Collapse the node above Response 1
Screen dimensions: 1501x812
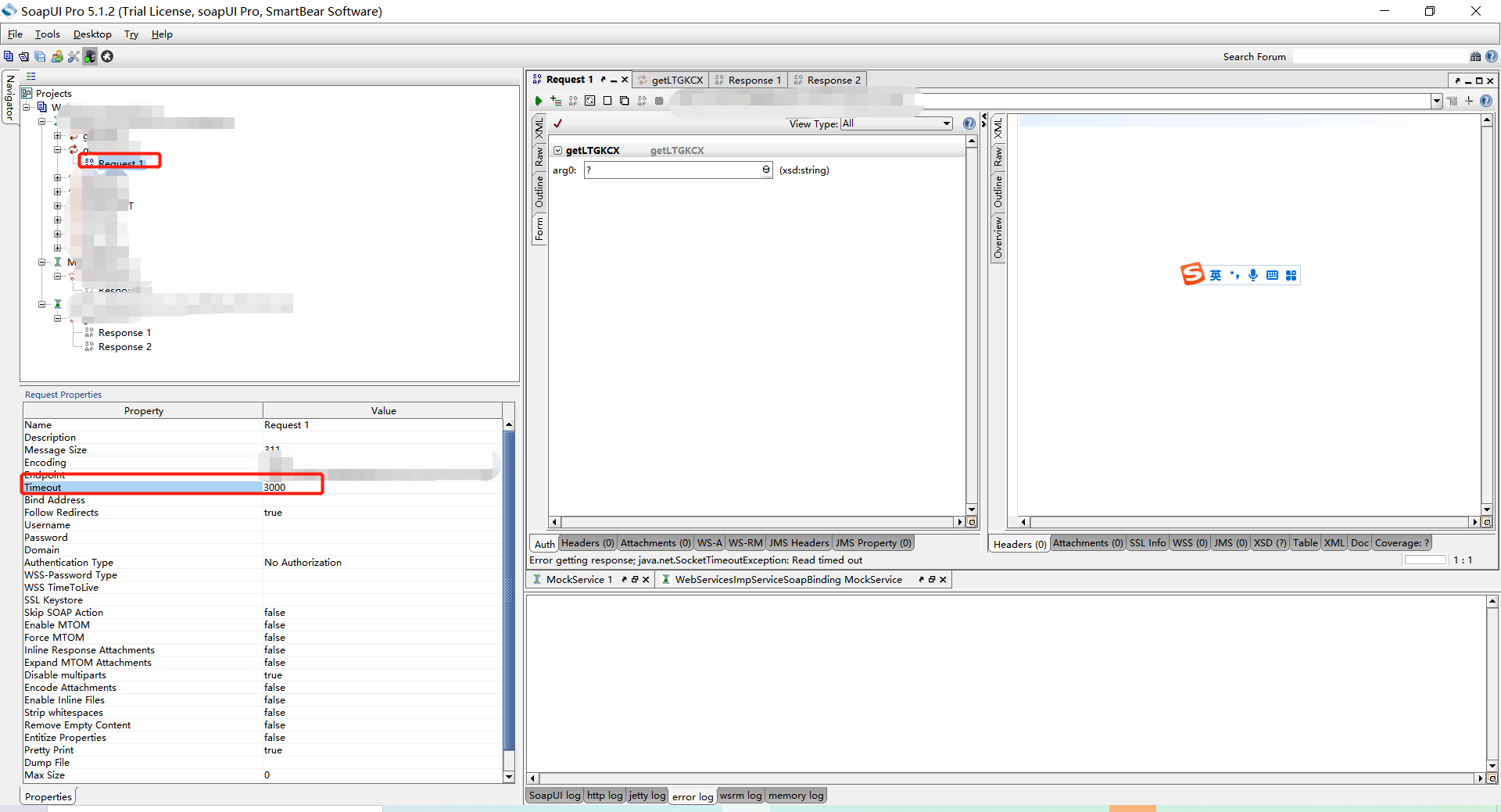(57, 318)
